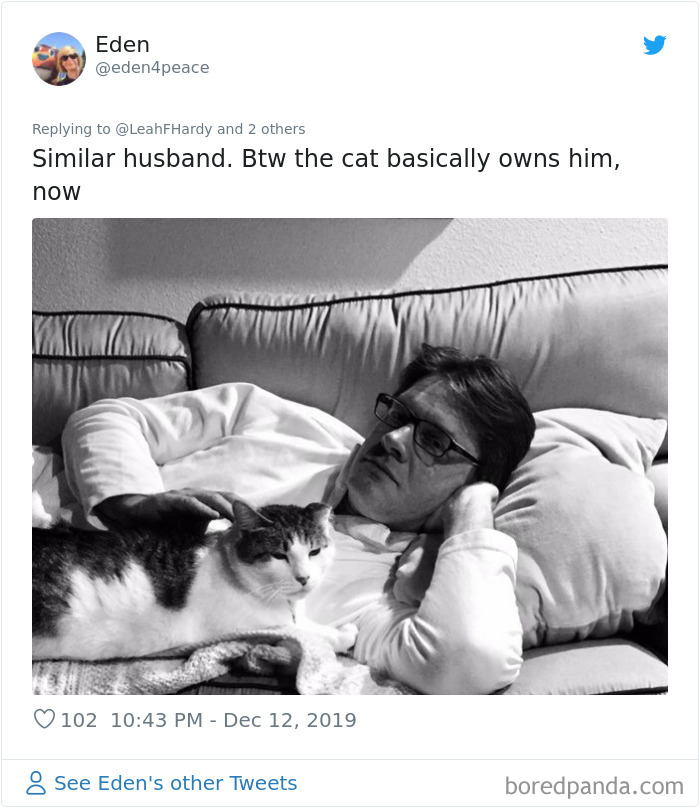Open Twitter by clicking the blue bird icon
Viewport: 700px width, 808px height.
[x=655, y=46]
